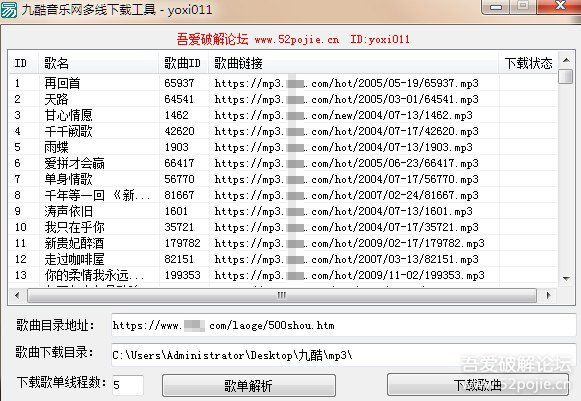Click the scroll up arrow of song list
The width and height of the screenshot is (581, 401).
click(x=566, y=60)
